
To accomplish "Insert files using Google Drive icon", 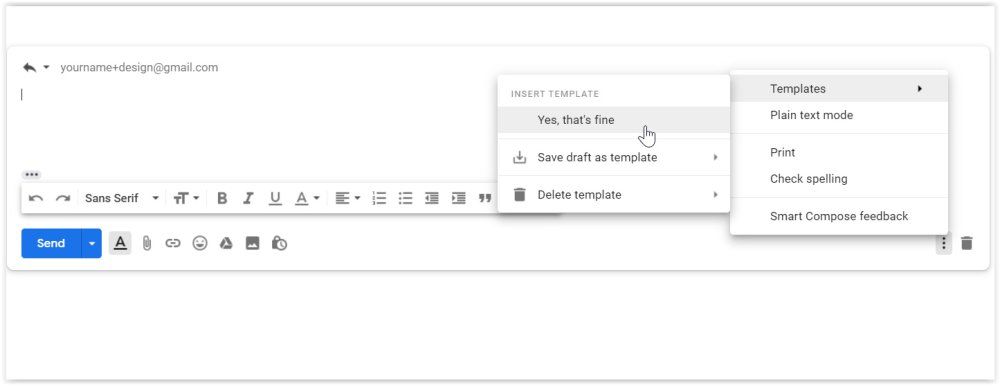I will [x=226, y=243].
